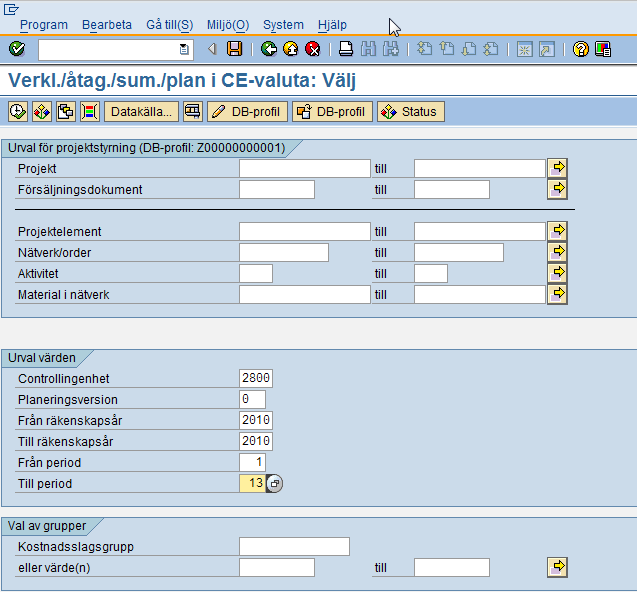
Task: Click the First Page icon
Action: (425, 49)
